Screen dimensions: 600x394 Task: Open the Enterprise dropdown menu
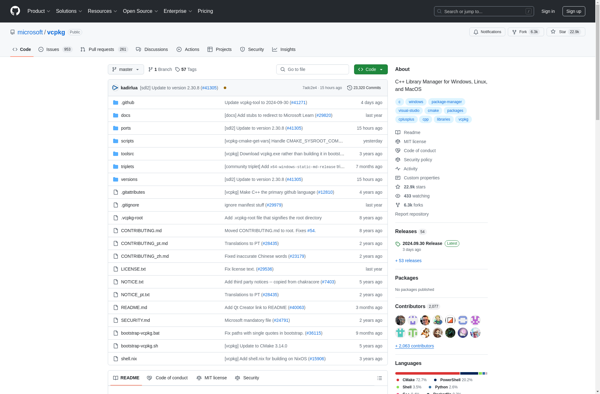(x=178, y=11)
